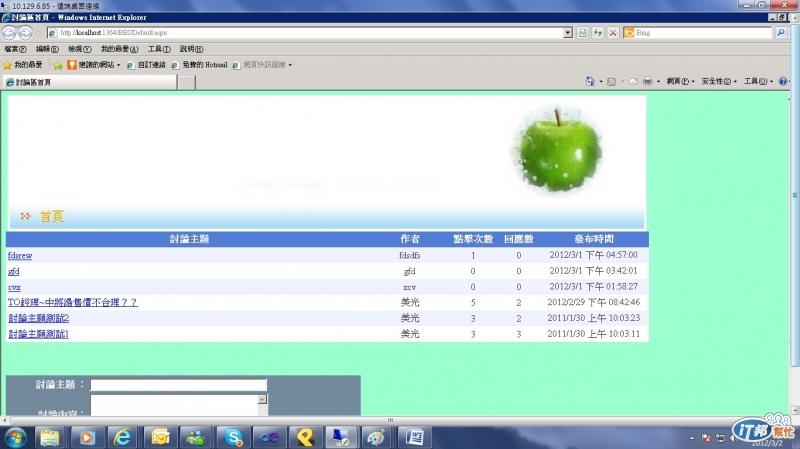Screen dimensions: 800x449
Task: Open the Print dropdown arrow
Action: click(658, 82)
